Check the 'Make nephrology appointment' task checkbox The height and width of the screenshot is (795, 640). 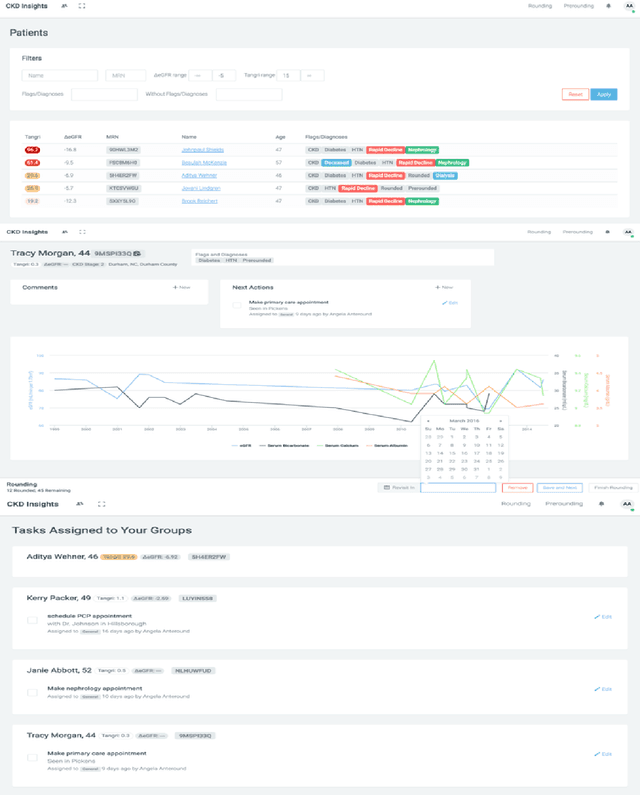[x=32, y=692]
